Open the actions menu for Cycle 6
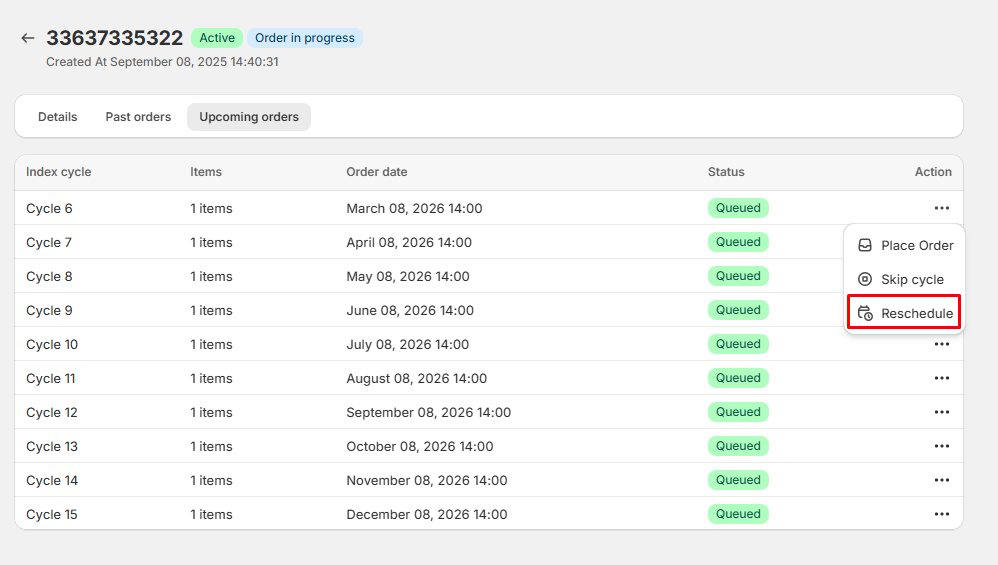The width and height of the screenshot is (998, 565). pos(941,208)
